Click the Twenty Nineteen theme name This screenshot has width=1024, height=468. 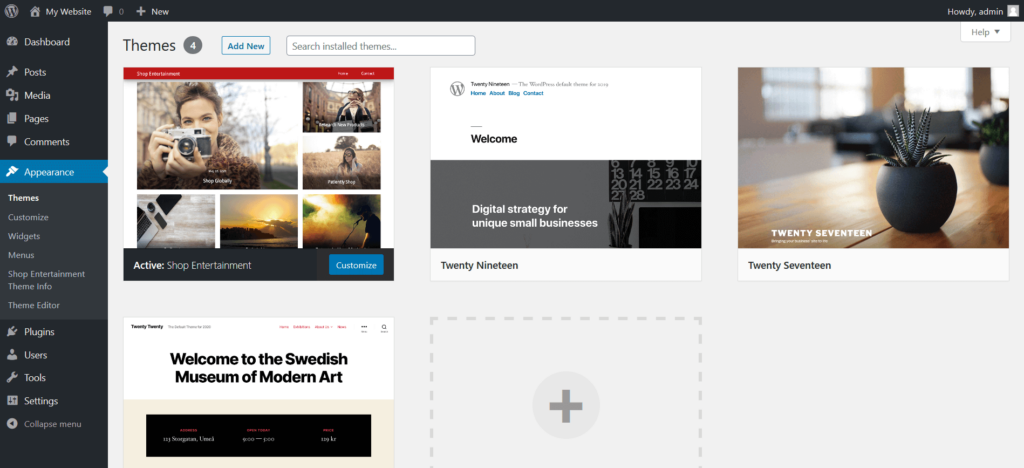479,266
